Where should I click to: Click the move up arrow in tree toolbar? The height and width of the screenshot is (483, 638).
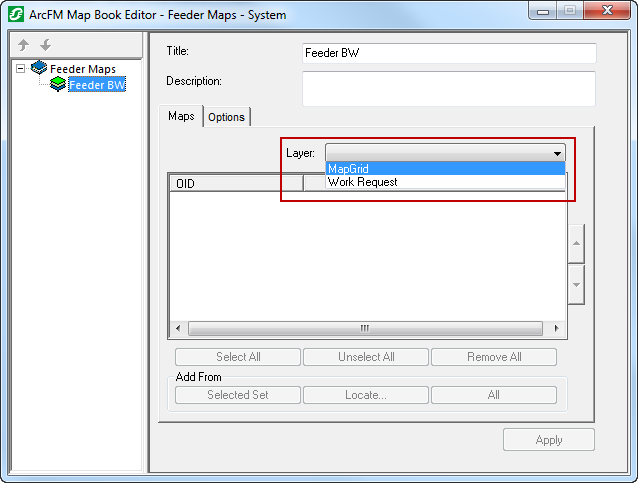(x=24, y=46)
